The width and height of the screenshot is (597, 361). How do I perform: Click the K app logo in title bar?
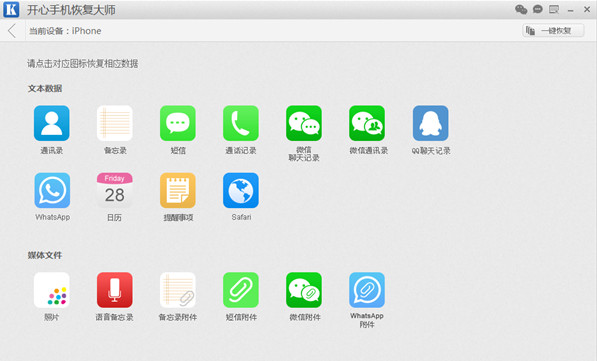[x=11, y=10]
